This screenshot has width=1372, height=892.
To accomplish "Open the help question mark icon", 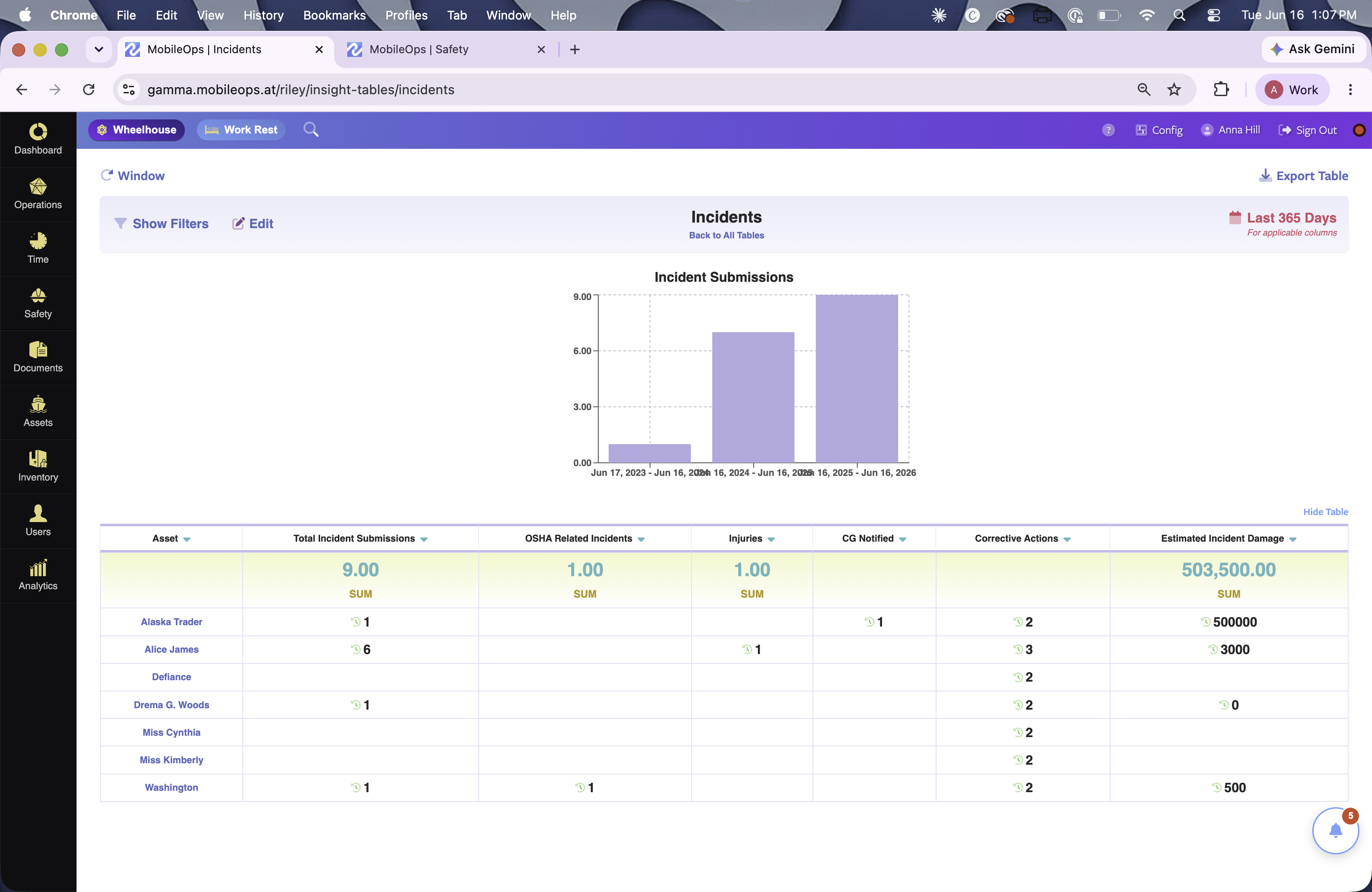I will (1108, 130).
